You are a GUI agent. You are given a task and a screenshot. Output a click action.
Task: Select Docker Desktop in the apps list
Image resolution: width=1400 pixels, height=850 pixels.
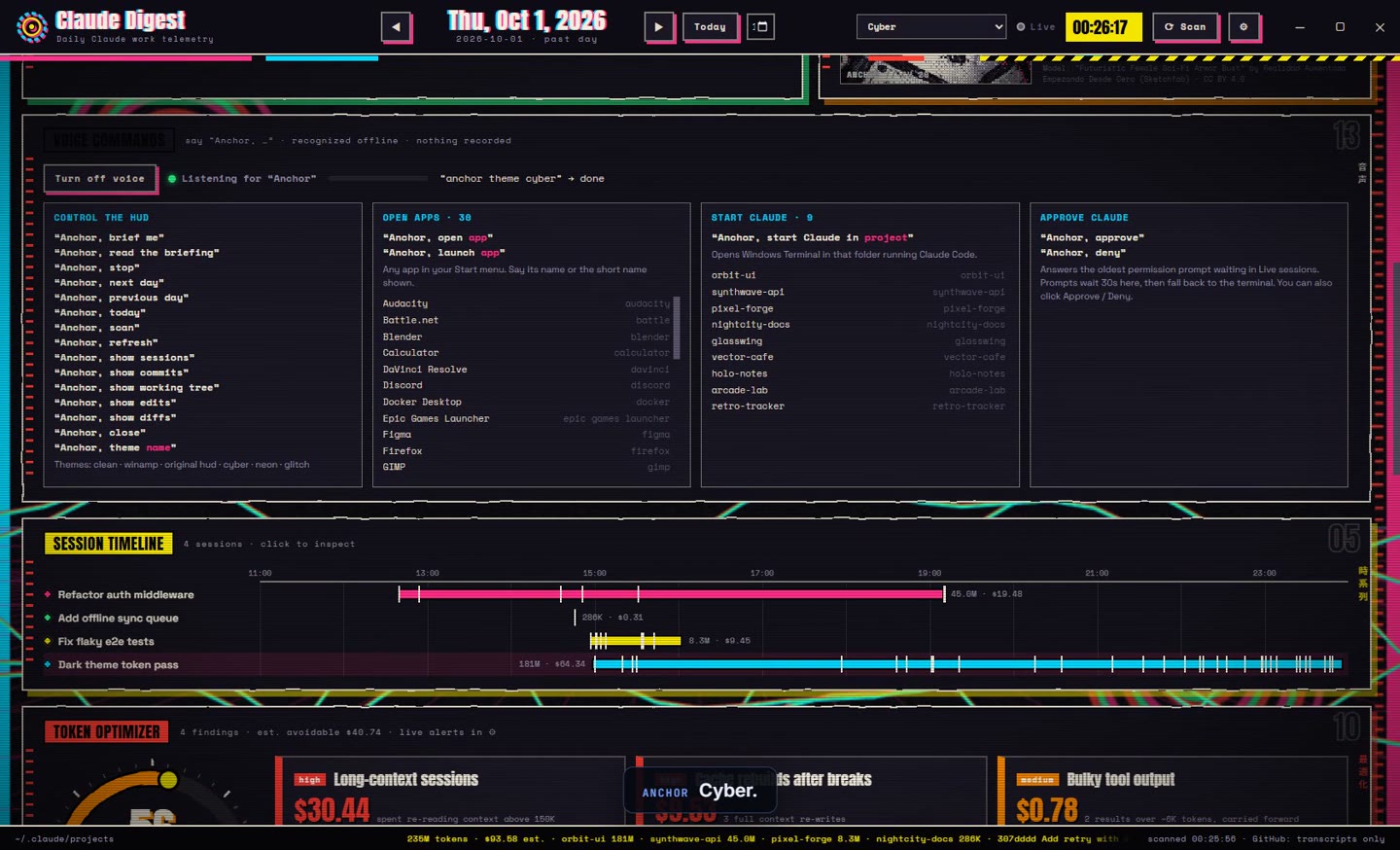[526, 402]
